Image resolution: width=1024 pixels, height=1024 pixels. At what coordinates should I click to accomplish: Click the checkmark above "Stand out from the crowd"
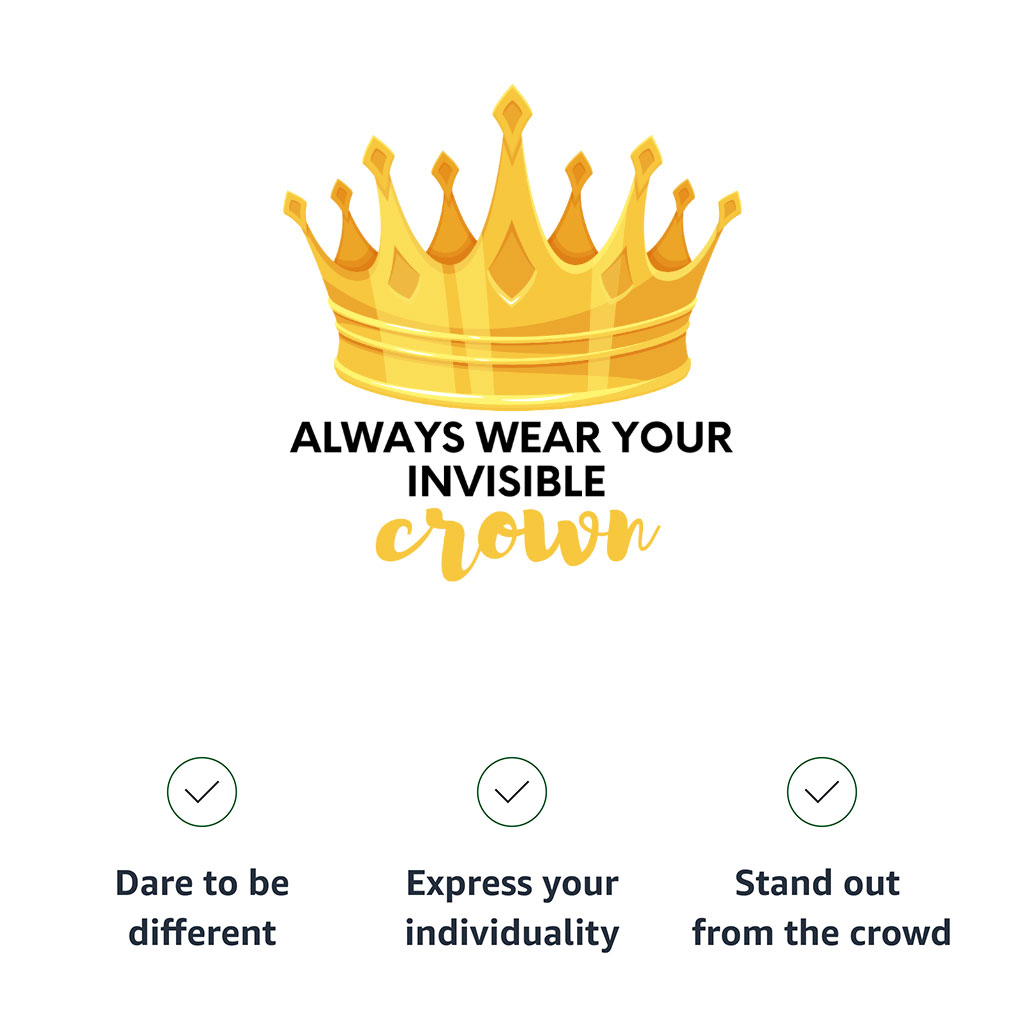tap(822, 792)
